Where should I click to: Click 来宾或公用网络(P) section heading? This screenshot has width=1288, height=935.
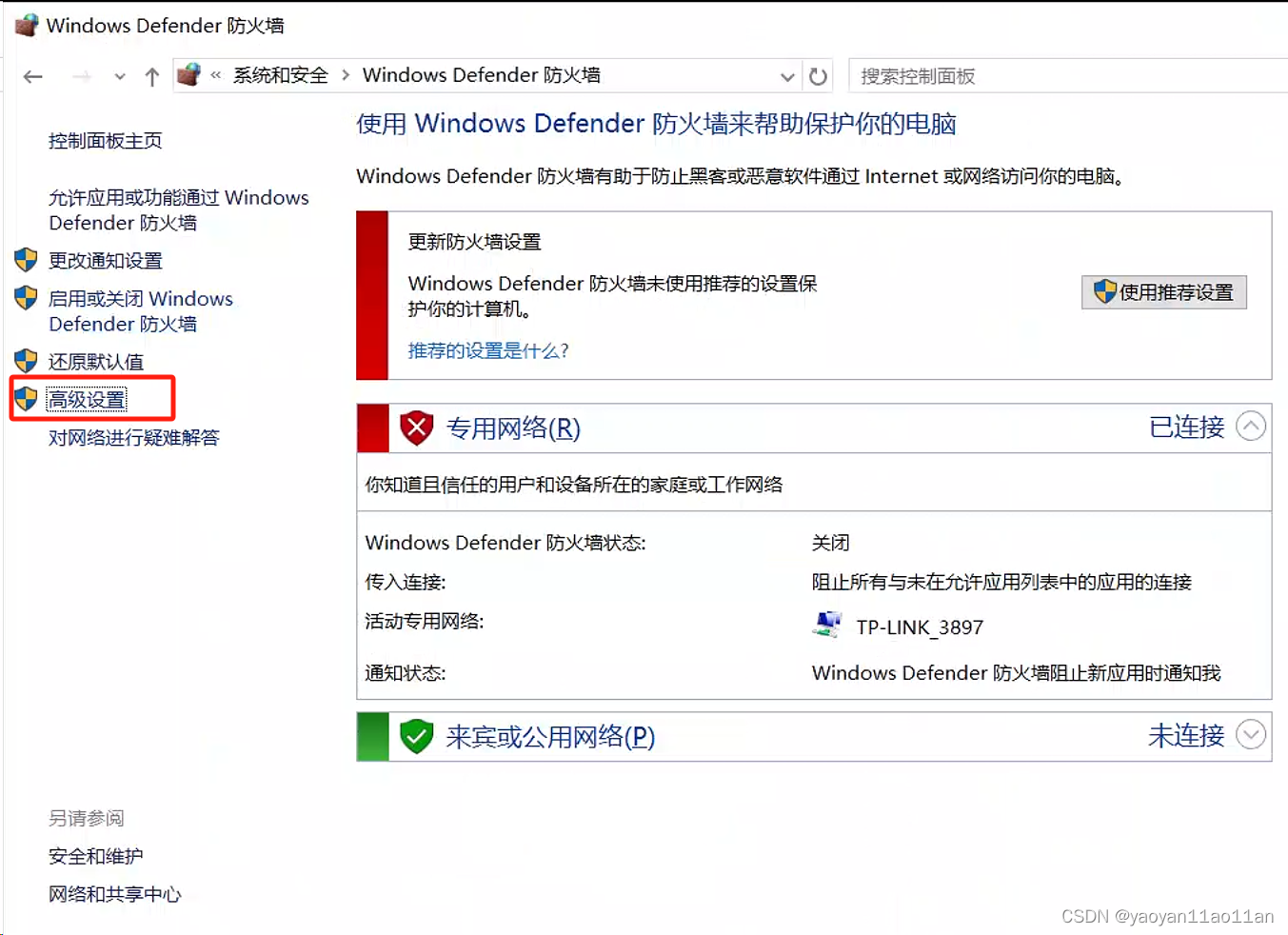pyautogui.click(x=550, y=737)
